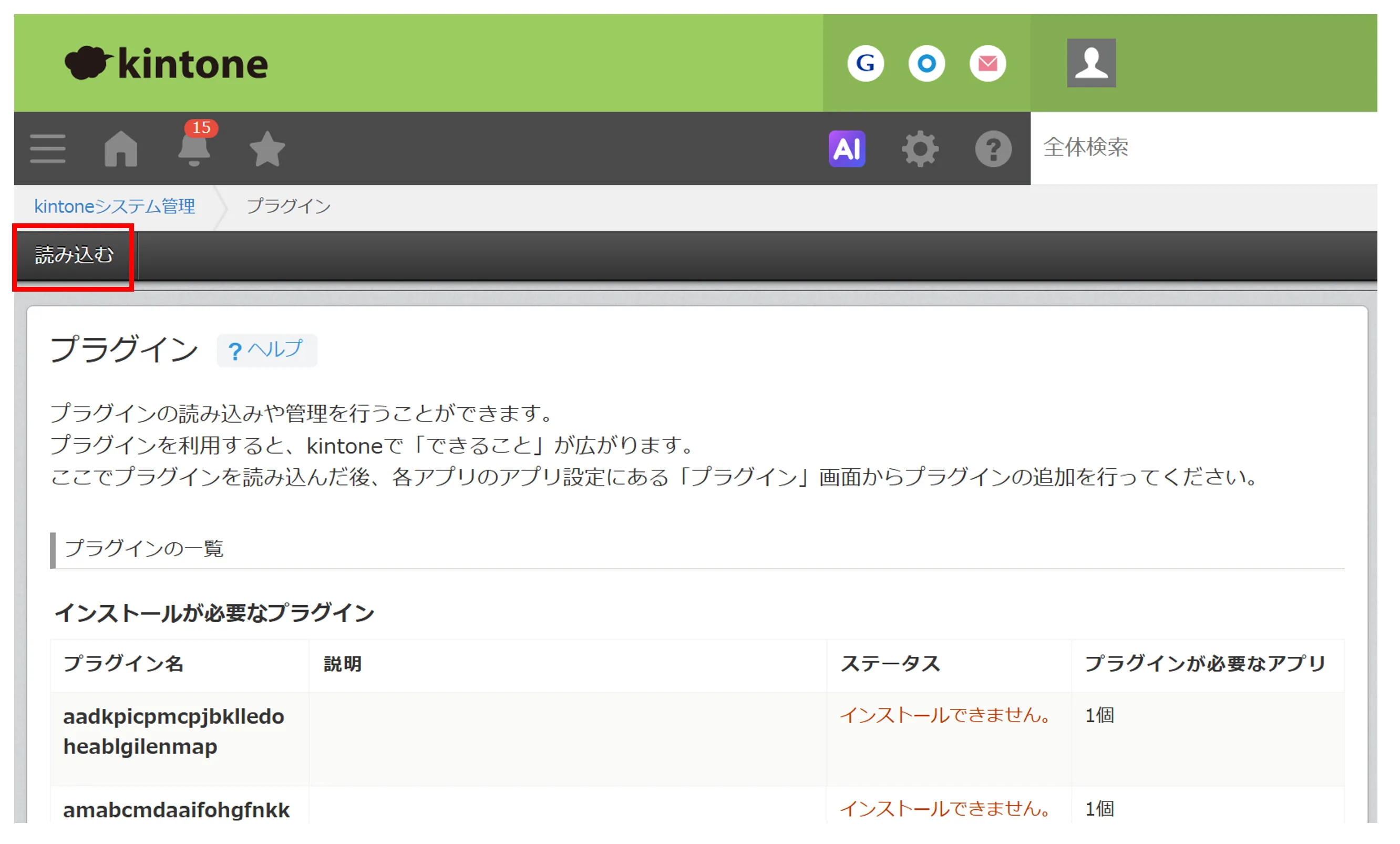The image size is (1400, 844).
Task: Click the 読み込む button
Action: (x=75, y=255)
